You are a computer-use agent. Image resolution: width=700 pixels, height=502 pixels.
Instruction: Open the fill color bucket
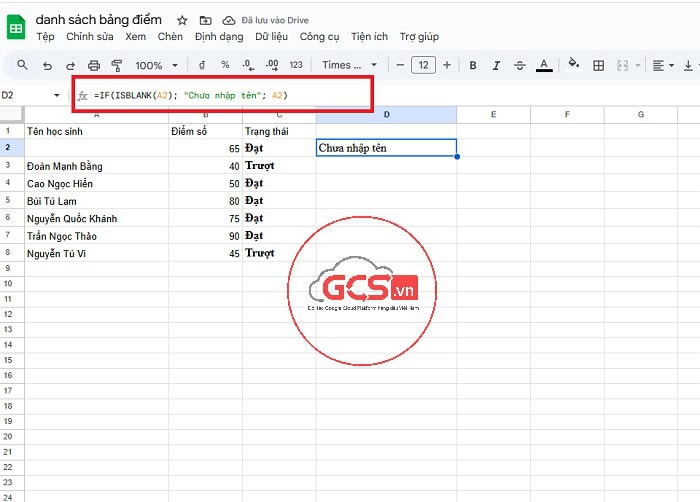[x=573, y=65]
